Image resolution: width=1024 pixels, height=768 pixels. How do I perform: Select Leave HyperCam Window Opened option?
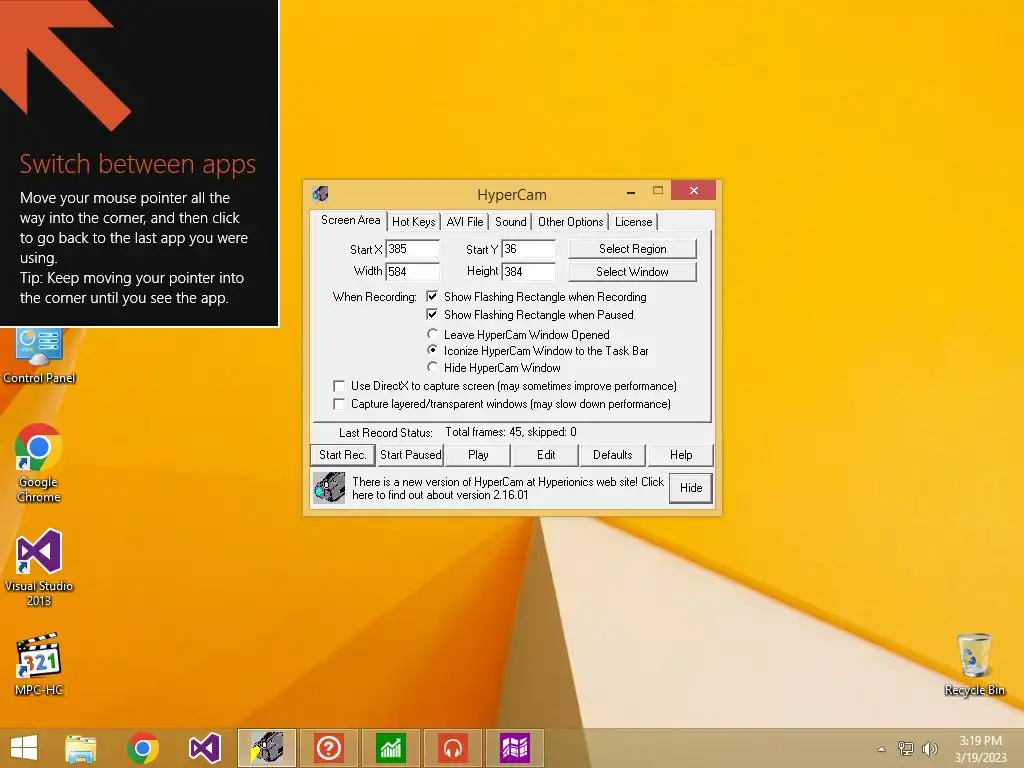pos(432,334)
